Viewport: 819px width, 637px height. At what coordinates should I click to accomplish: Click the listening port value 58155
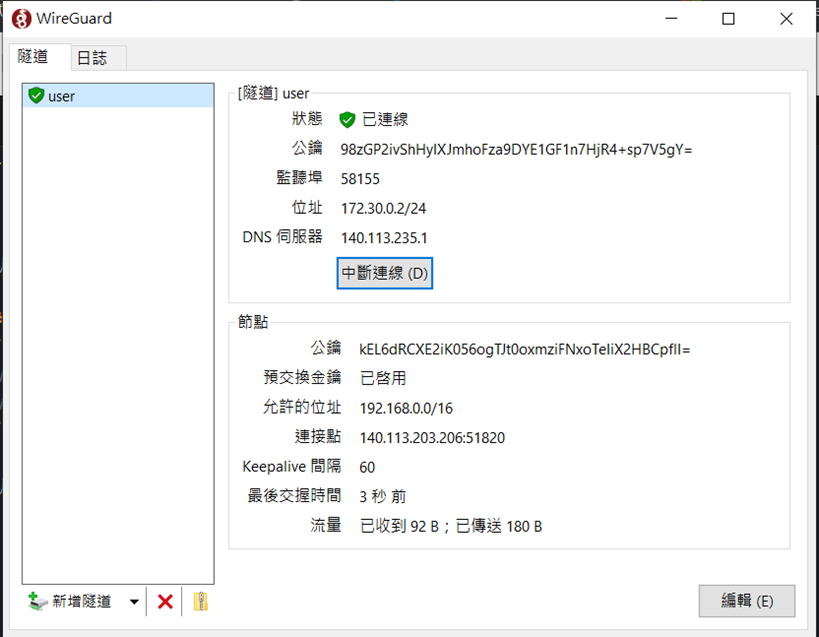(x=360, y=179)
